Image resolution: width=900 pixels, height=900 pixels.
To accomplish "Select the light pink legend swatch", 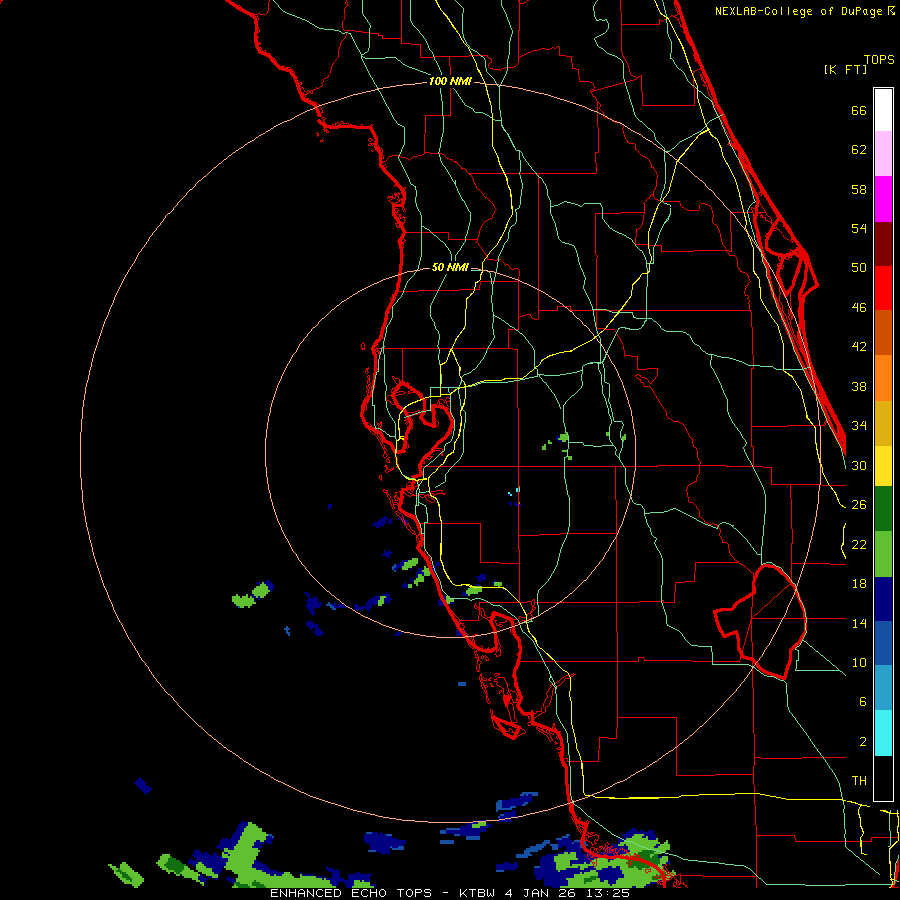I will point(883,154).
